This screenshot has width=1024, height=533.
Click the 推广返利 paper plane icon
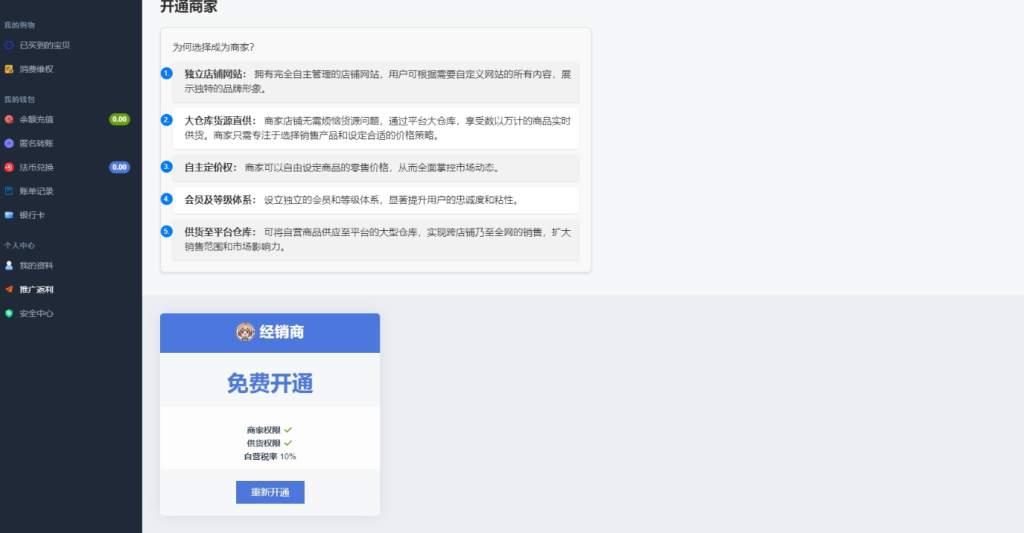tap(9, 289)
